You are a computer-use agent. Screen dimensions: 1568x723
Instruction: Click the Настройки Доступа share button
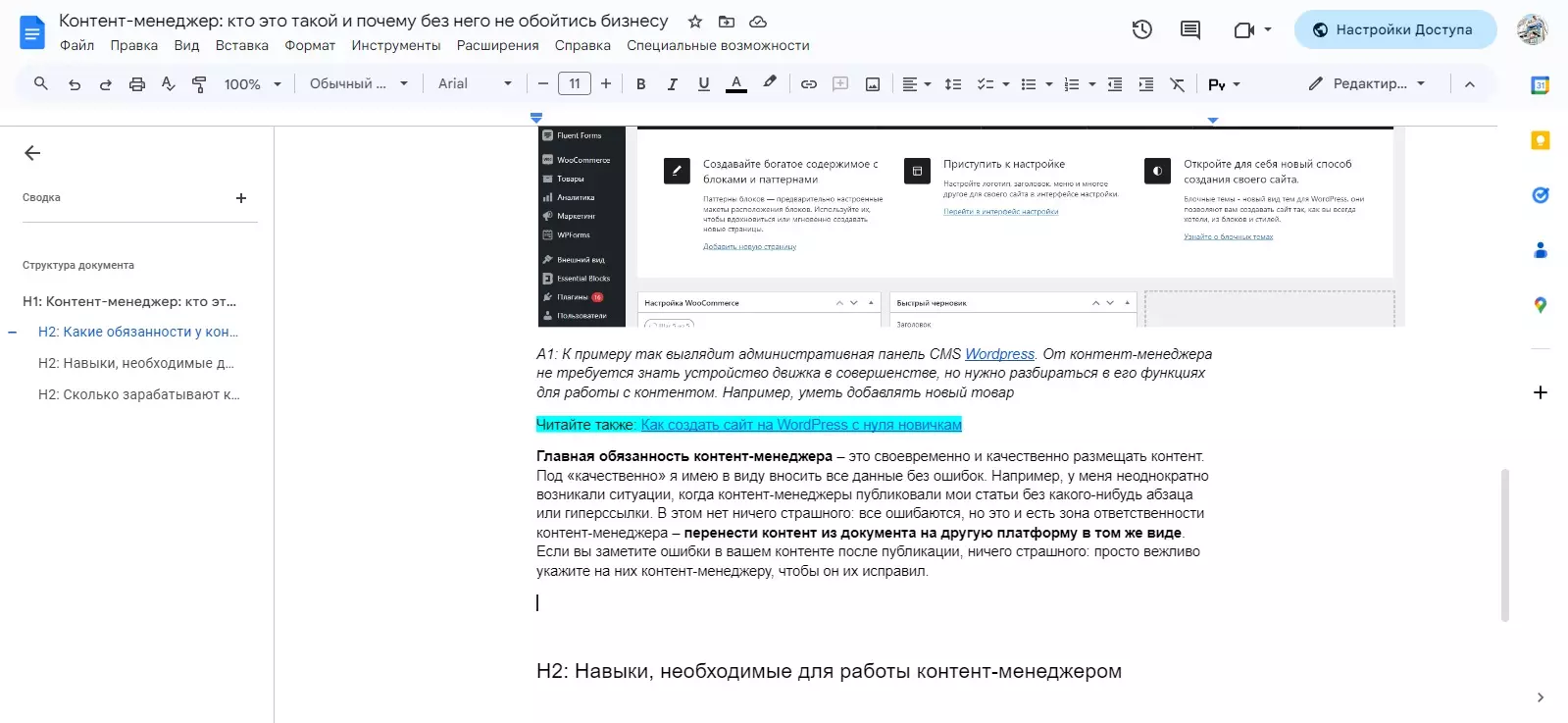tap(1395, 29)
